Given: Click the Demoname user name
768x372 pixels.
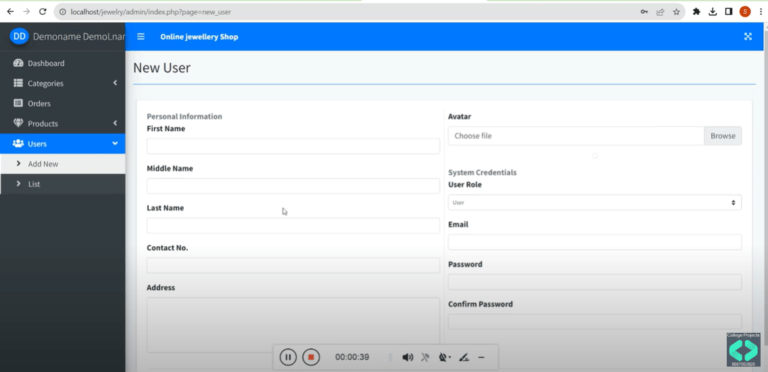Looking at the screenshot, I should (x=79, y=36).
